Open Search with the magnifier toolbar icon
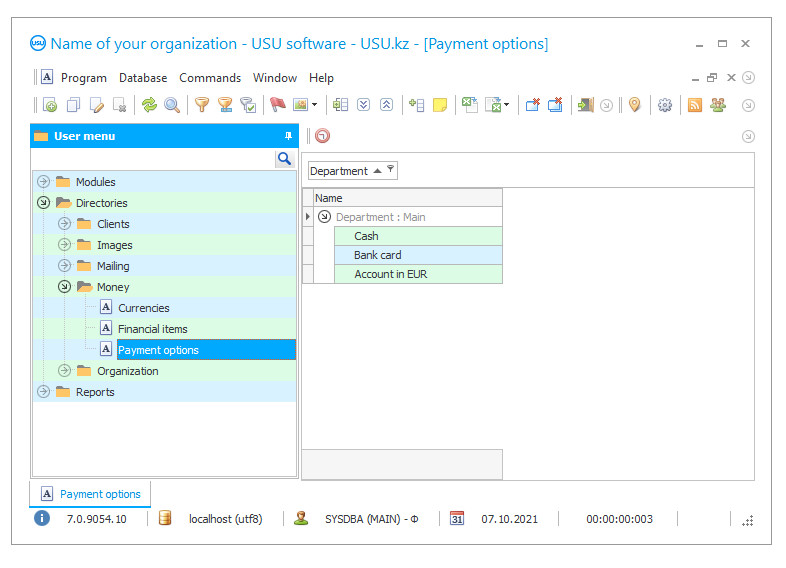The width and height of the screenshot is (786, 568). click(x=172, y=105)
